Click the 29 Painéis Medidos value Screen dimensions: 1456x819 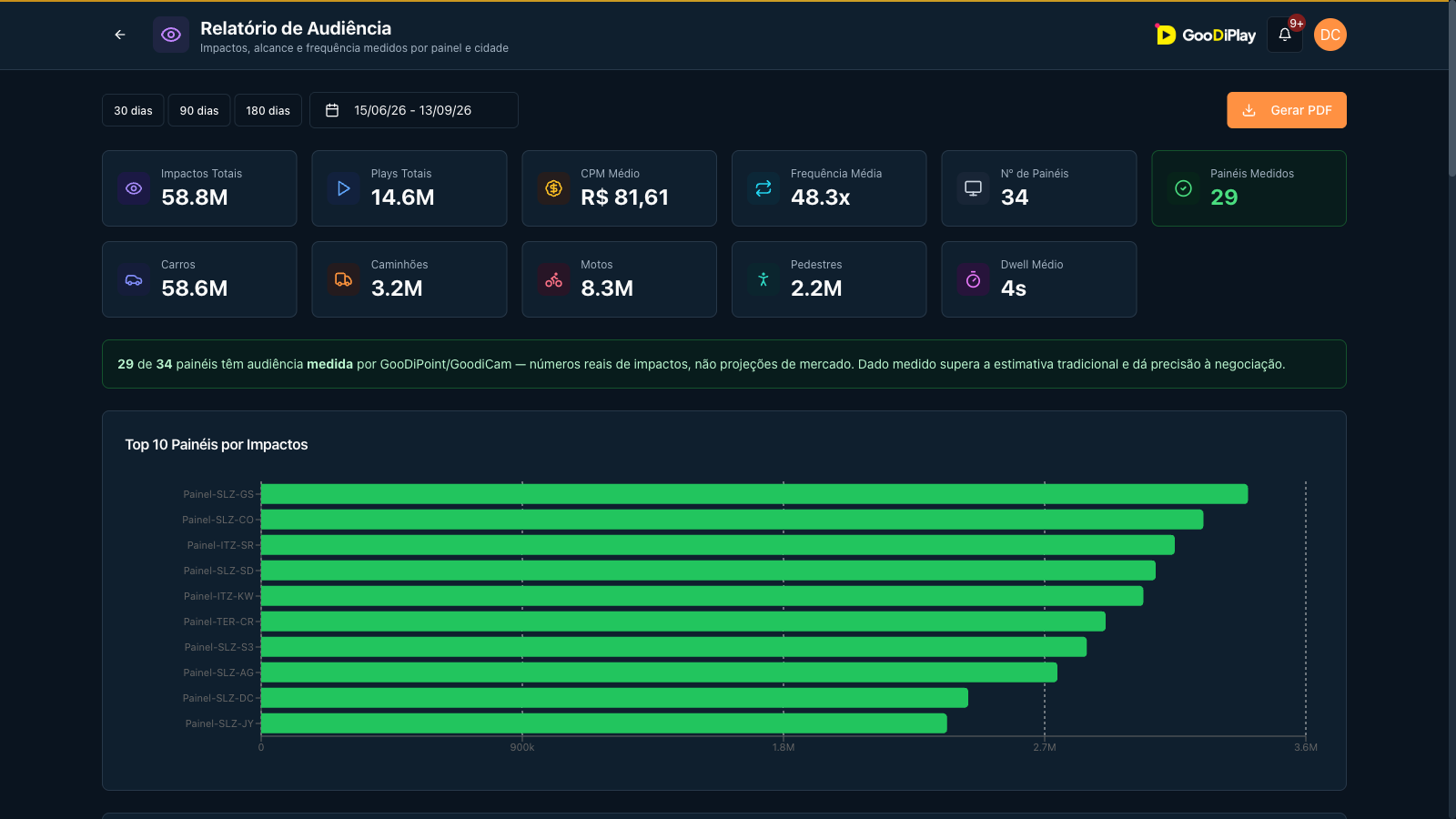1224,197
